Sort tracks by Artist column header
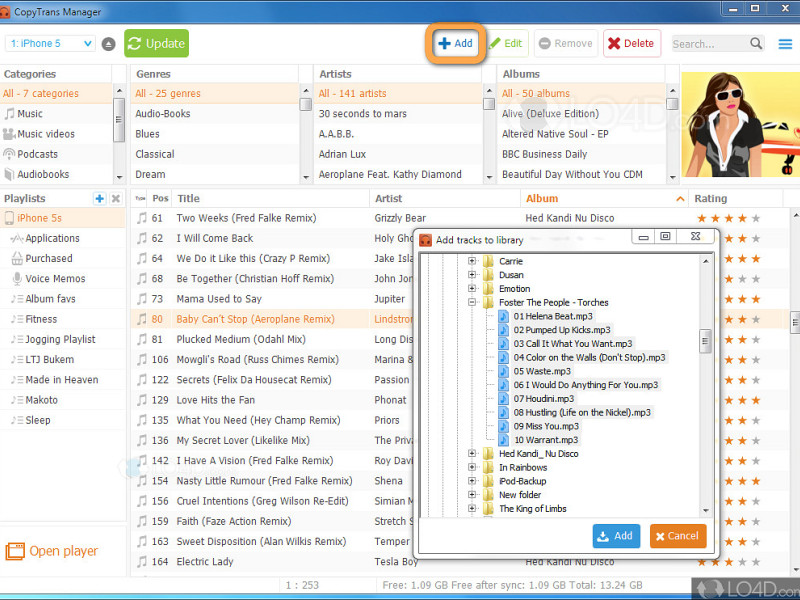The width and height of the screenshot is (800, 600). [444, 198]
